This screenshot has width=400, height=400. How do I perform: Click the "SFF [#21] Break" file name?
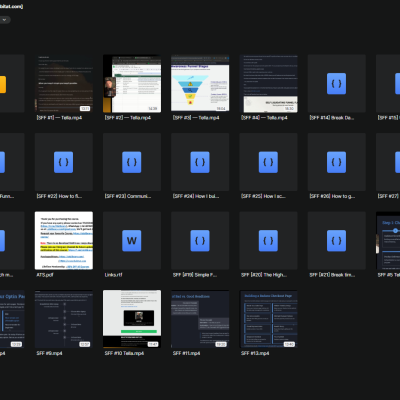pos(332,275)
